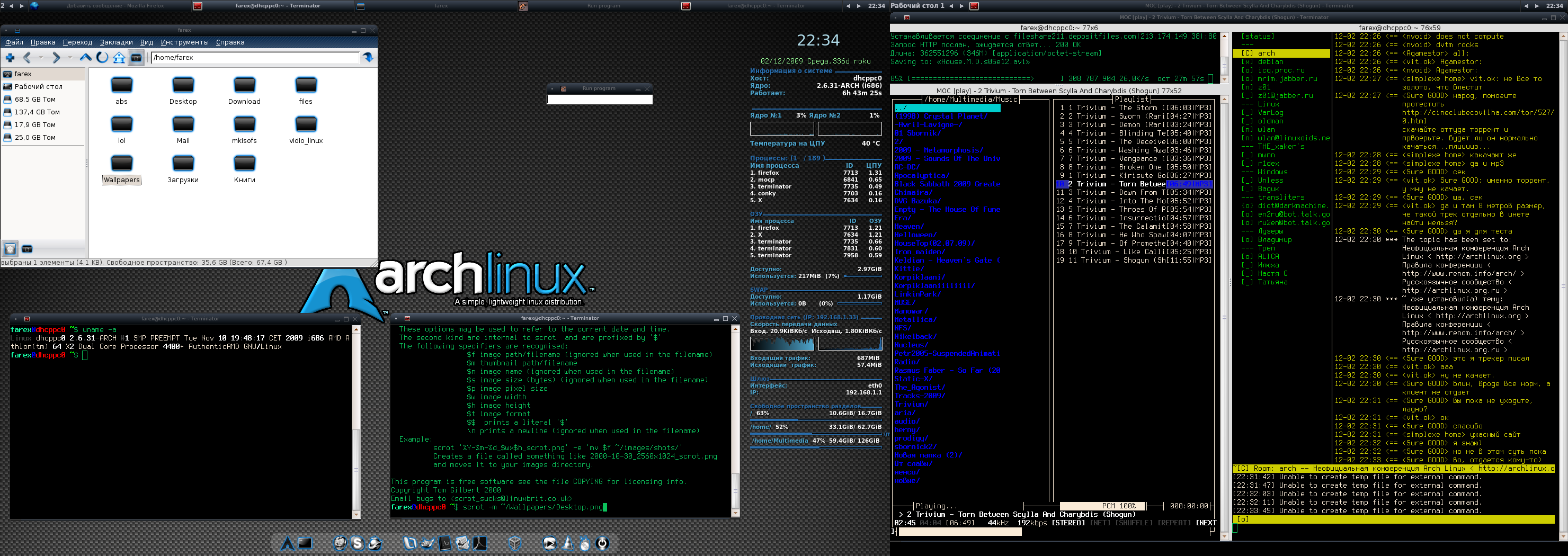Toggle directory tree view at the sidebar bottom
The width and height of the screenshot is (1568, 556).
27,248
